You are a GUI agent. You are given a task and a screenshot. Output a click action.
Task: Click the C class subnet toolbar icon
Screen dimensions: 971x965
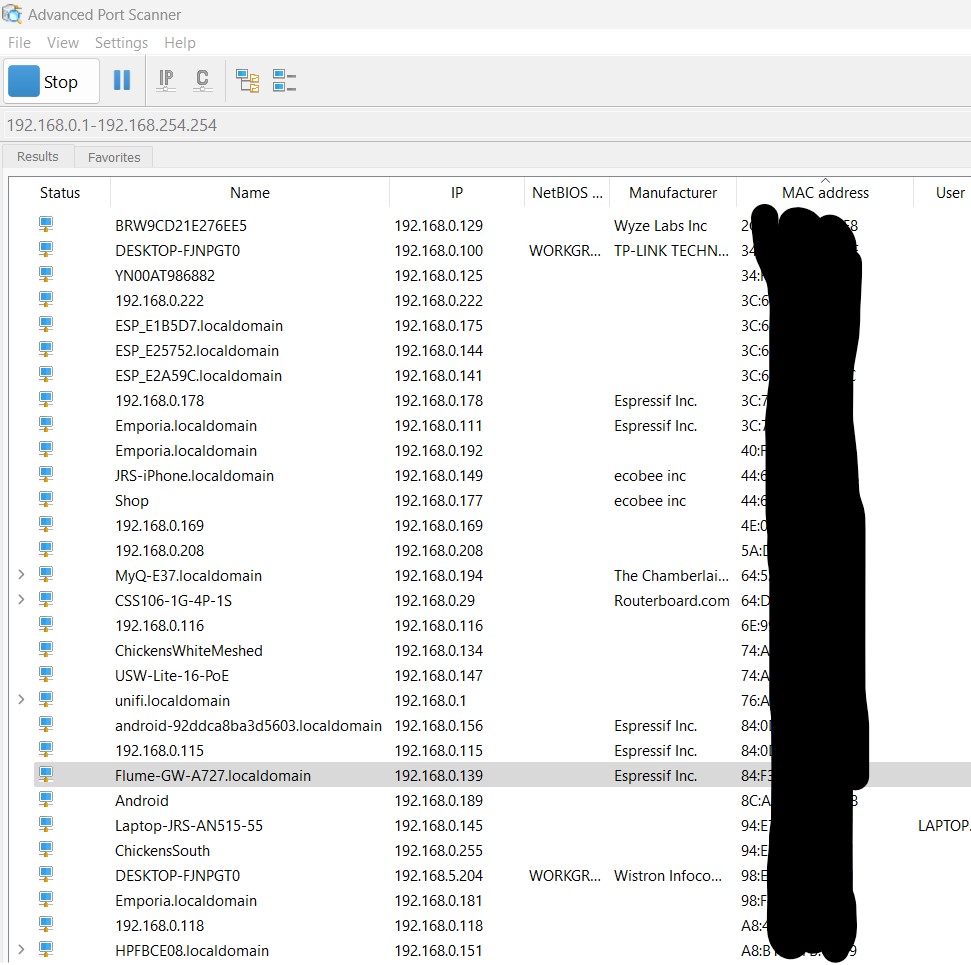(202, 81)
